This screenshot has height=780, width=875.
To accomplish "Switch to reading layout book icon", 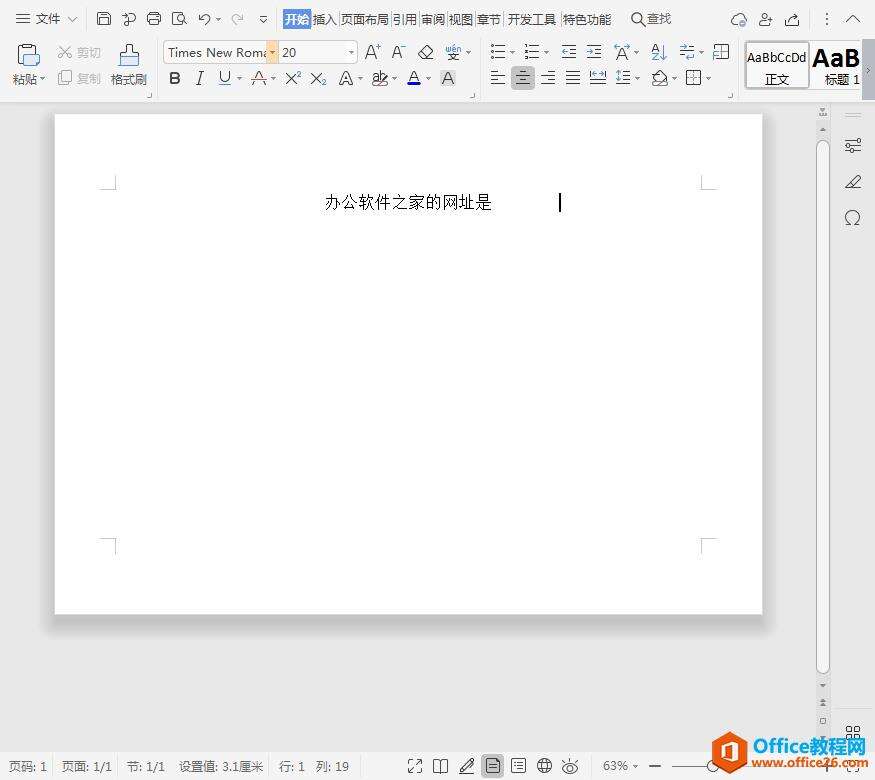I will 441,766.
